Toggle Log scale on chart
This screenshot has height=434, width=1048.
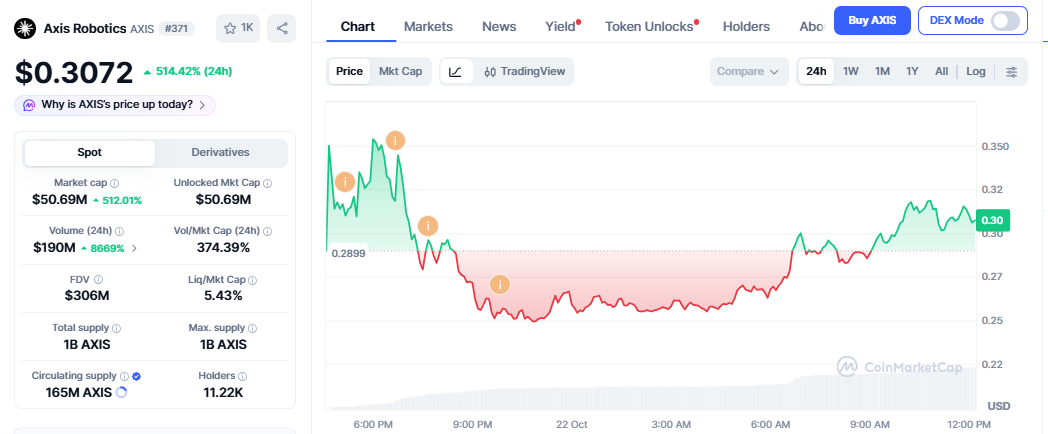(x=975, y=72)
